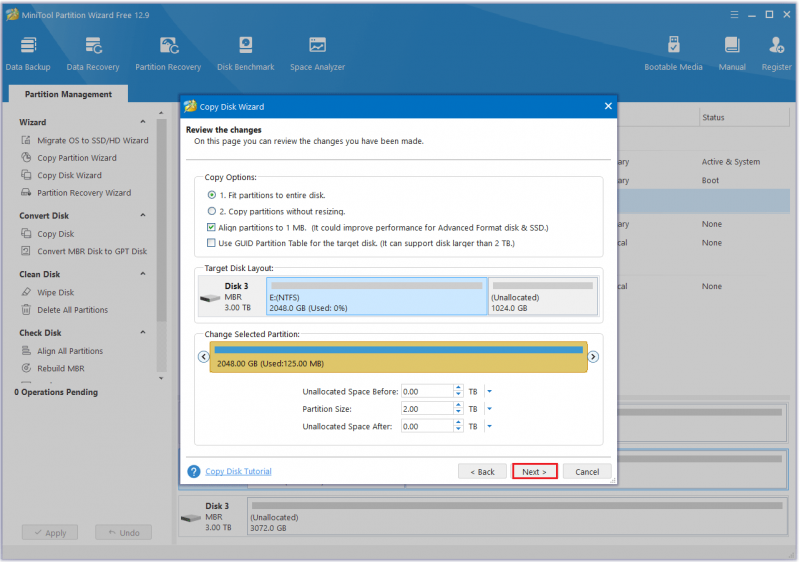Collapse the Convert Disk section

coord(143,215)
